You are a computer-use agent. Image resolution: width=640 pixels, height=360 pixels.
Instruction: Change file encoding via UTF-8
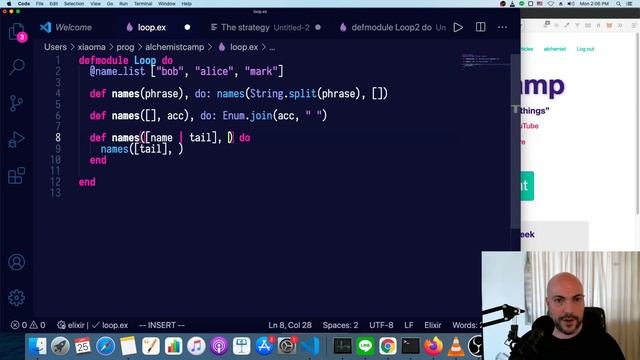[x=381, y=325]
